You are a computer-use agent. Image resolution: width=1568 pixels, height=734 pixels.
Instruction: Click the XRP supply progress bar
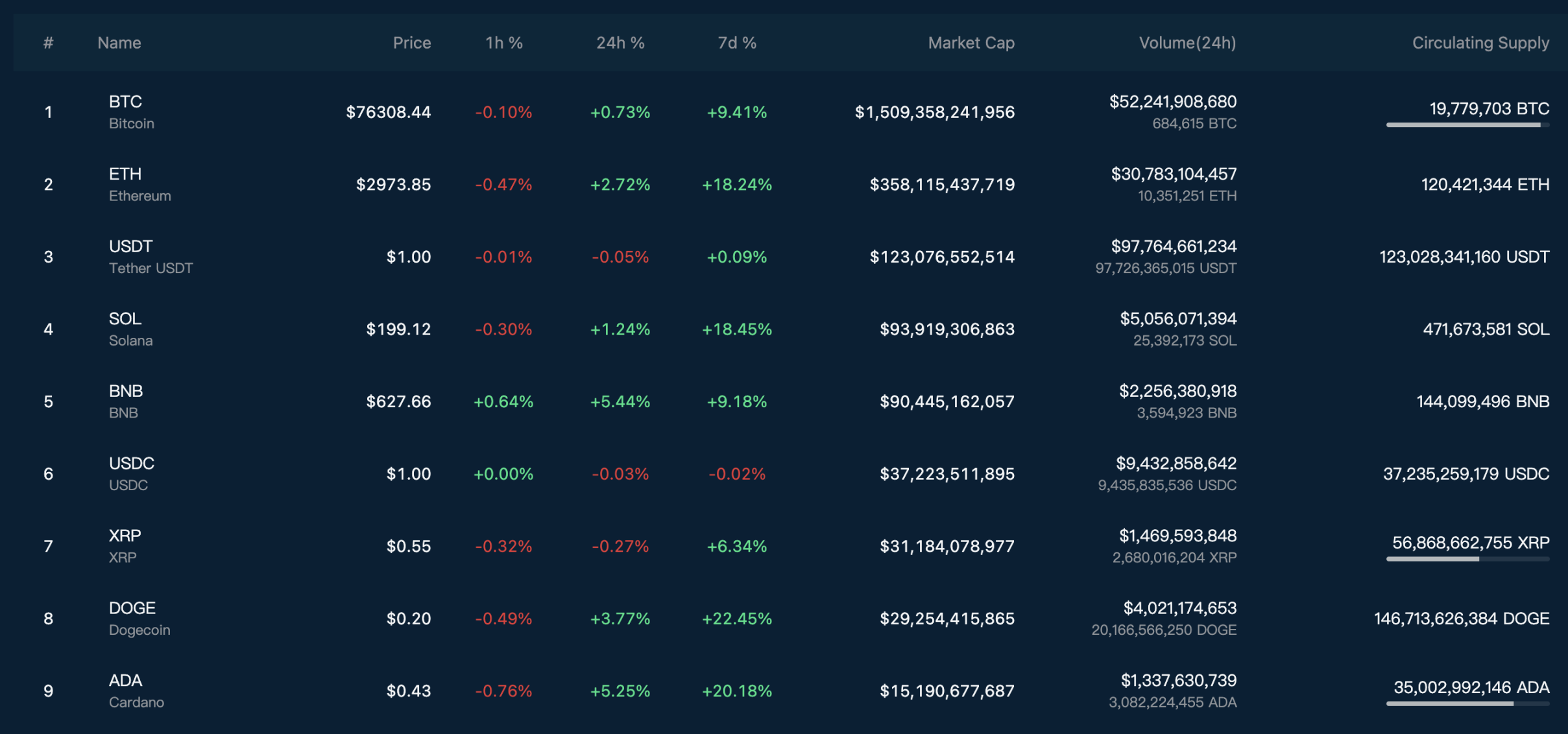[1468, 559]
